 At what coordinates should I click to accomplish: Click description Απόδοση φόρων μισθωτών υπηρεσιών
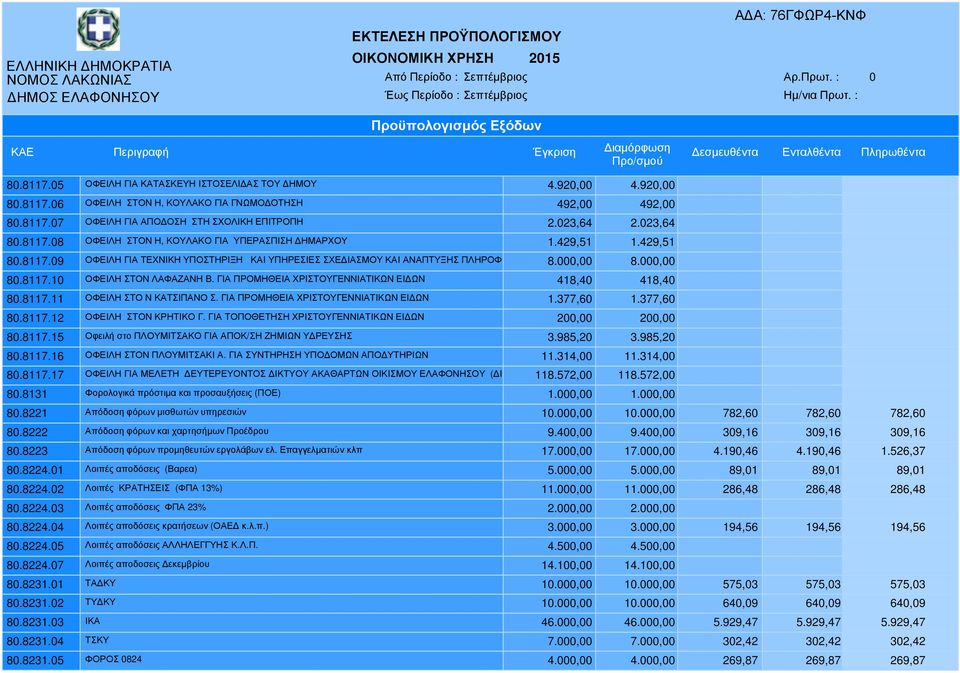(x=166, y=412)
